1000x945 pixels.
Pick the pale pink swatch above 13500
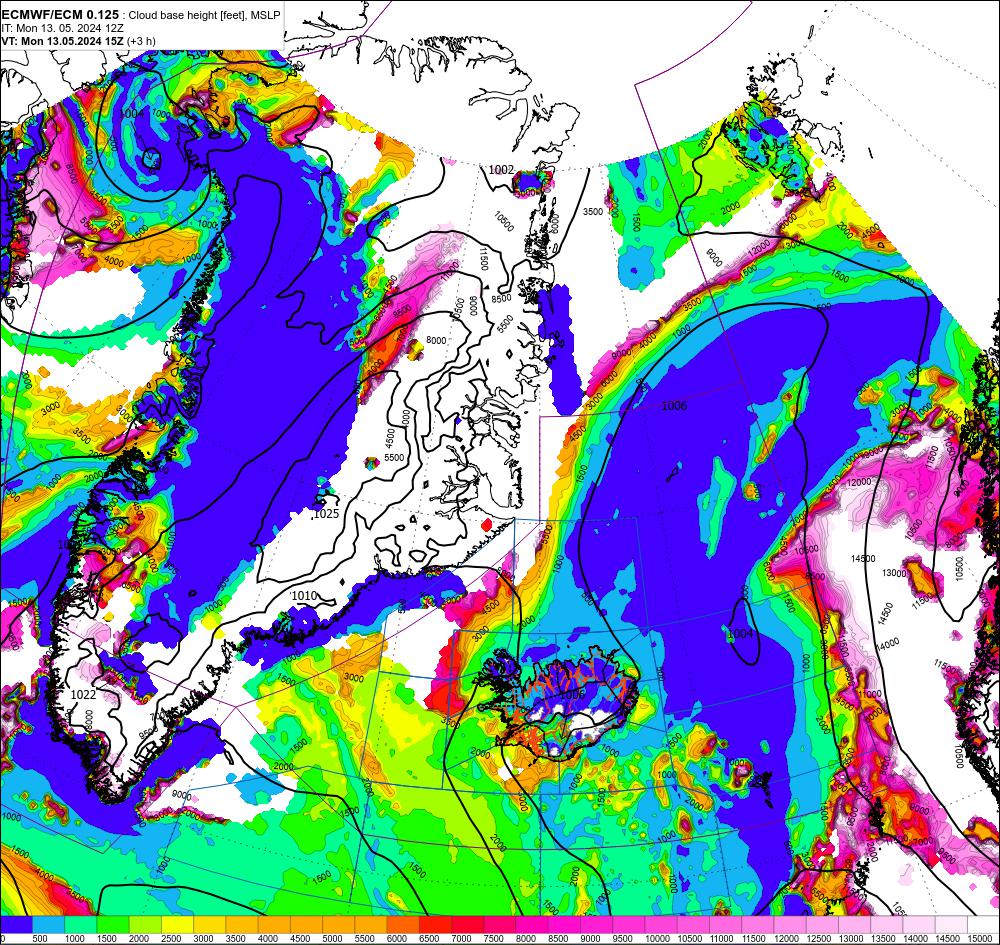887,925
